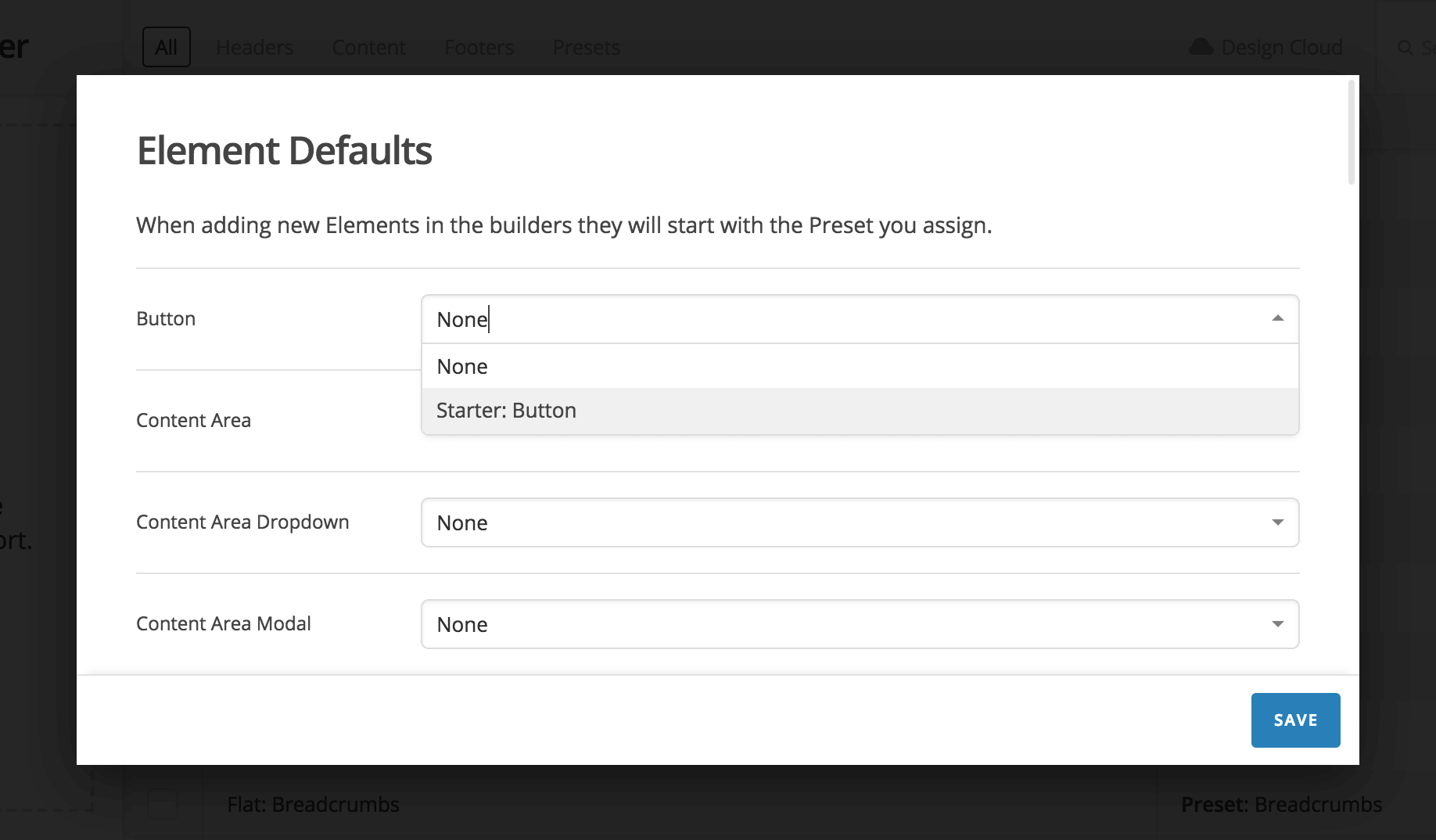
Task: Select the All filter tab
Action: pos(166,46)
